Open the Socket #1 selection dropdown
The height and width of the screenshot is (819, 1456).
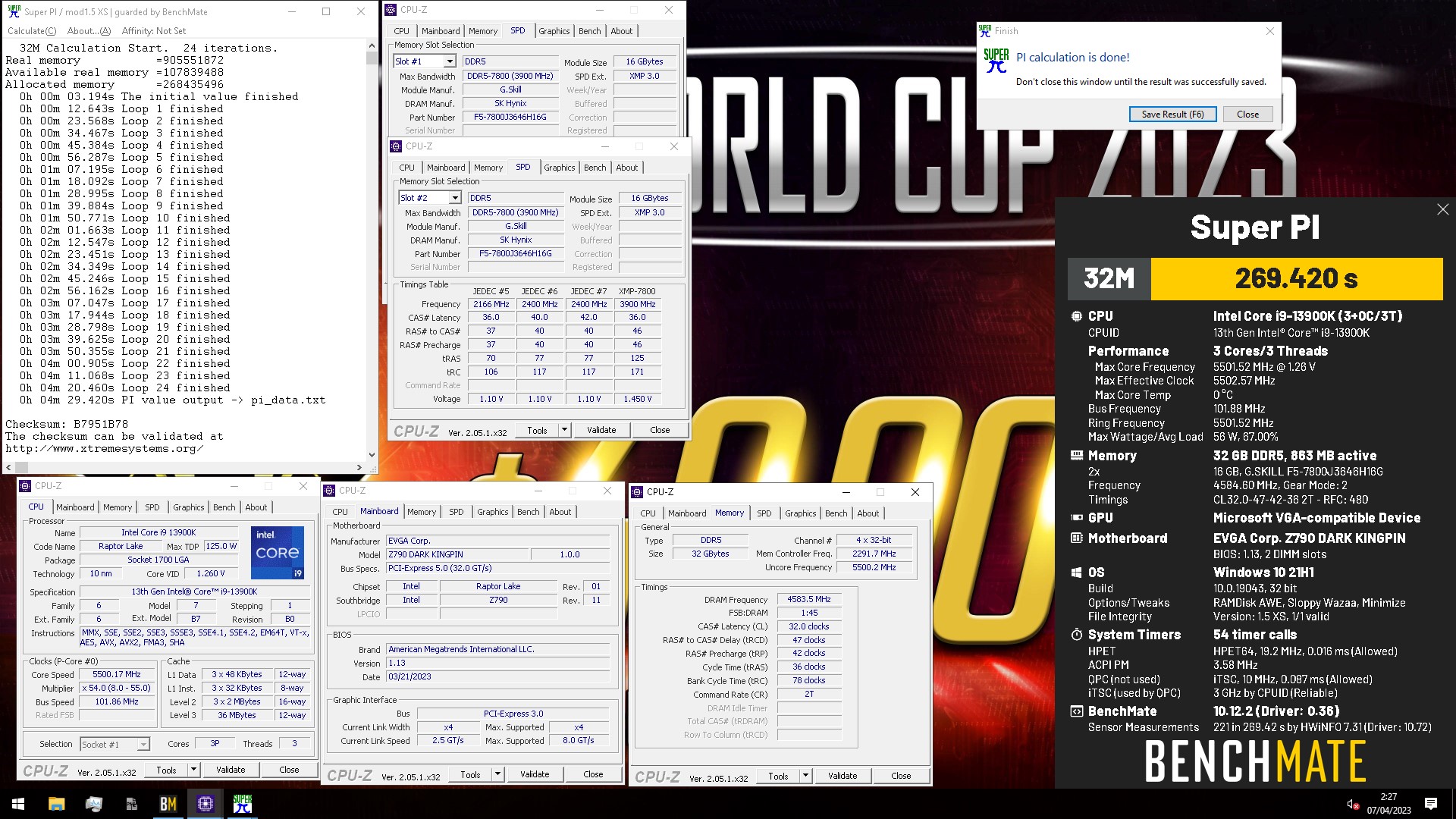[x=143, y=744]
